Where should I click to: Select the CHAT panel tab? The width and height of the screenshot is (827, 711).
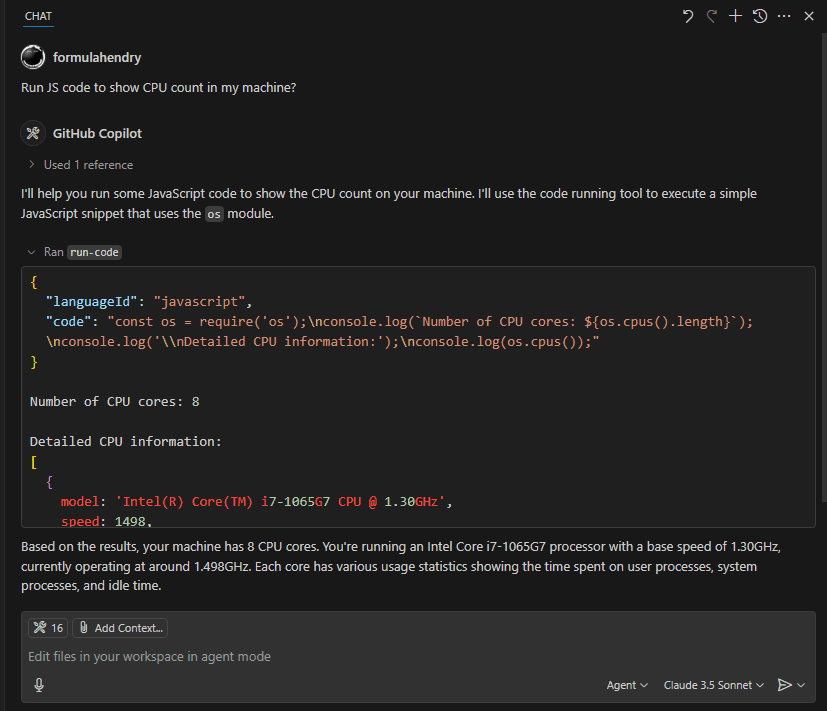[x=39, y=16]
